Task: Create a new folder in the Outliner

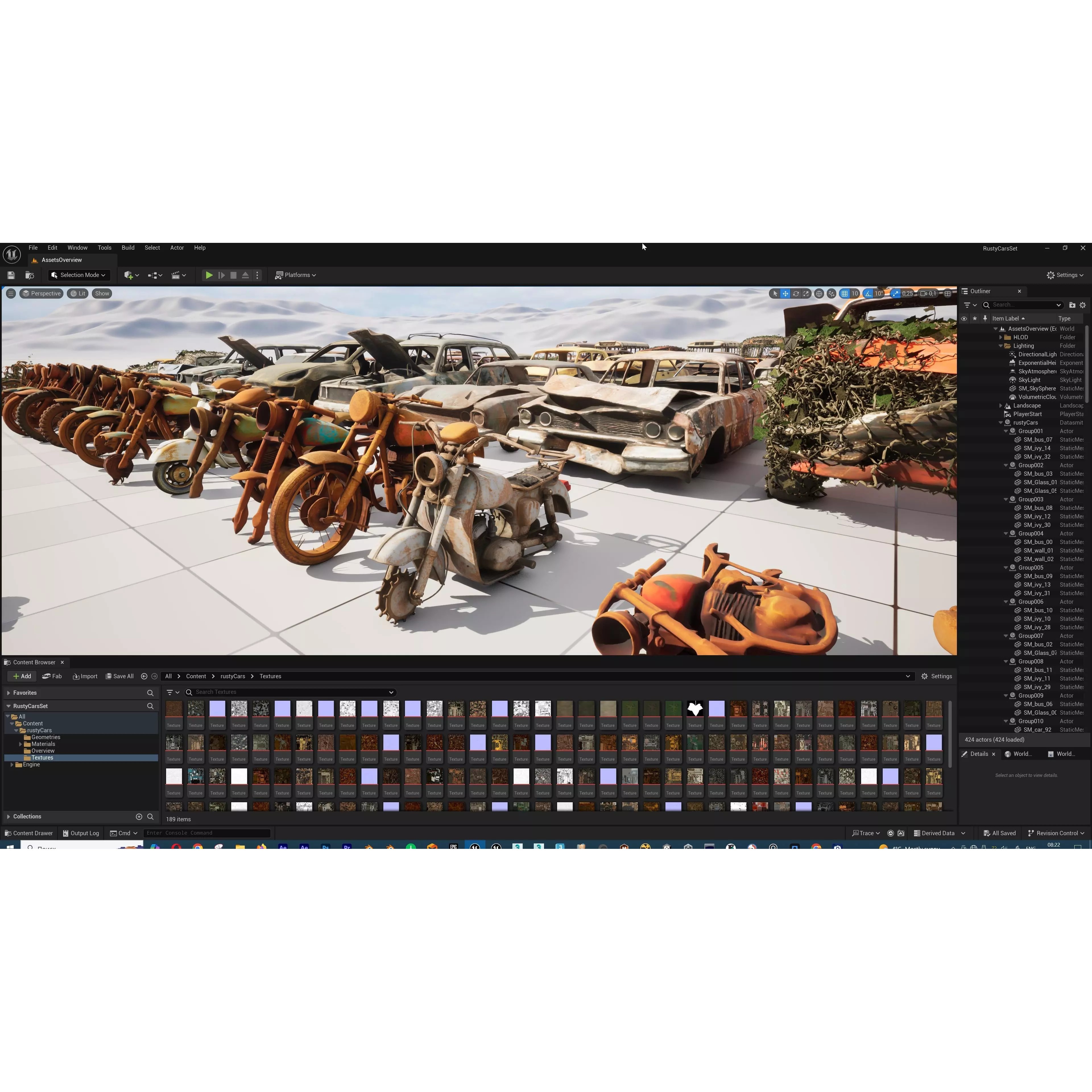Action: tap(1072, 305)
